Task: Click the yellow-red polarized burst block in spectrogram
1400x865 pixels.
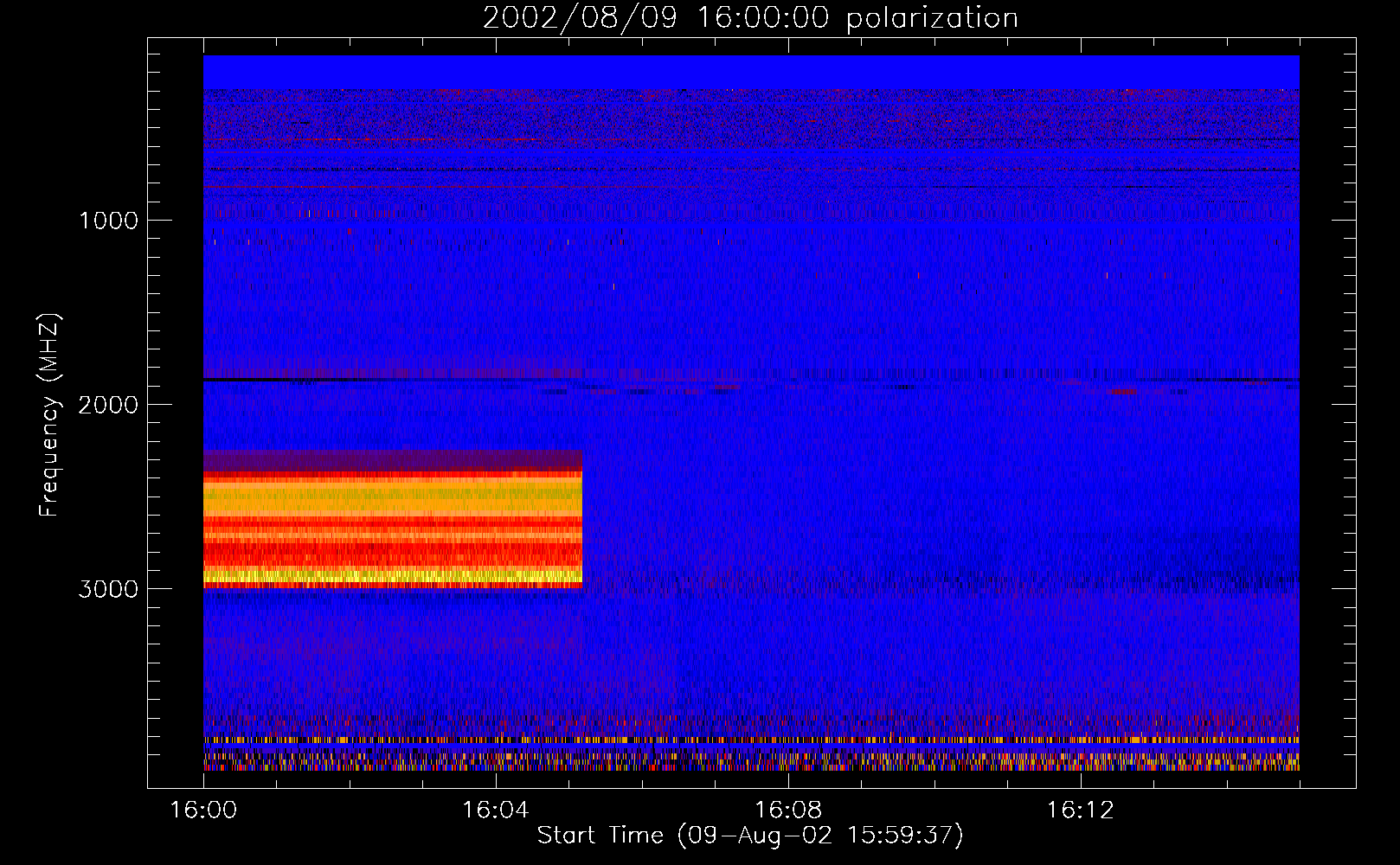Action: (393, 519)
